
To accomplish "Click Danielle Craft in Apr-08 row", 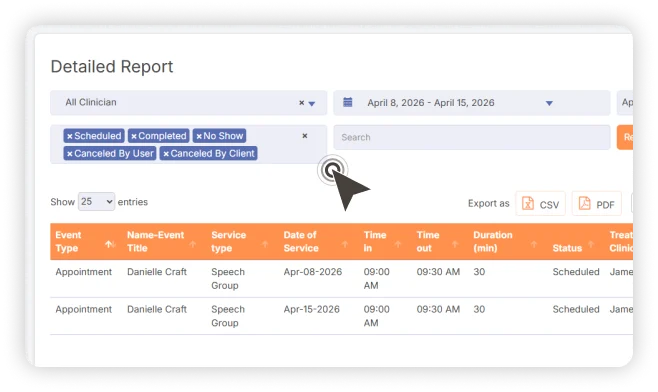I will point(157,272).
